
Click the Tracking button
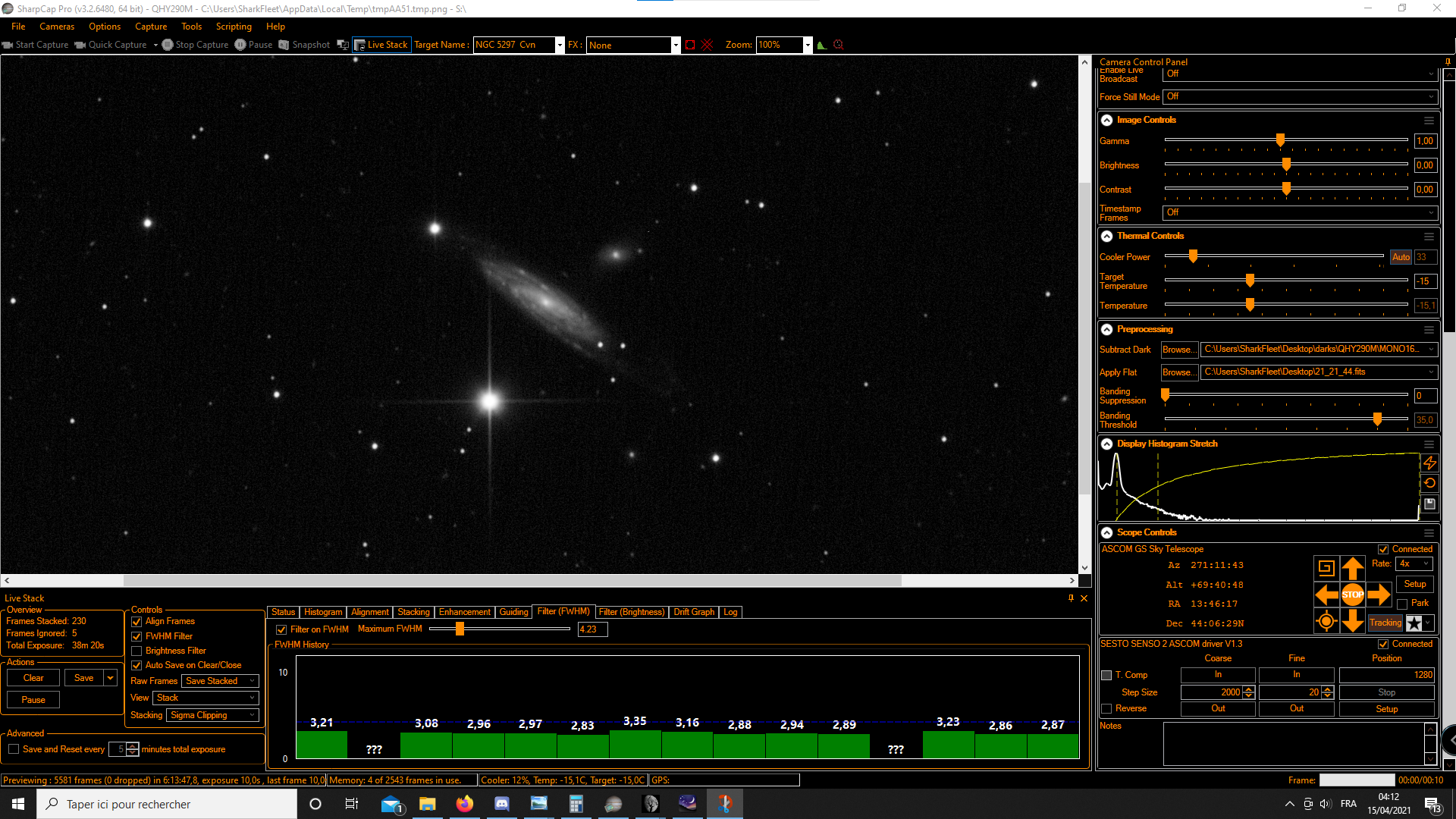coord(1385,623)
